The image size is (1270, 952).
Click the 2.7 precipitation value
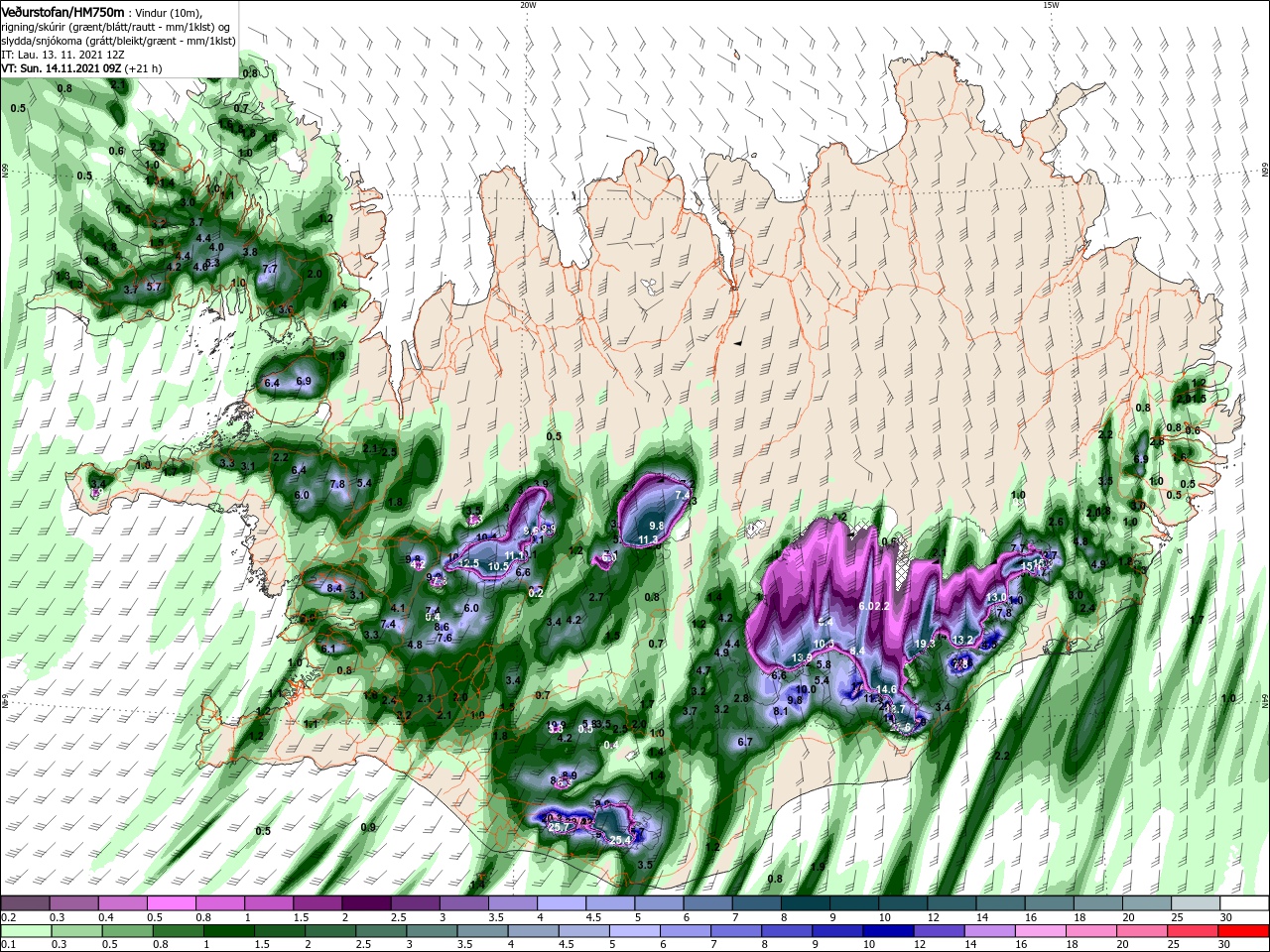click(596, 597)
